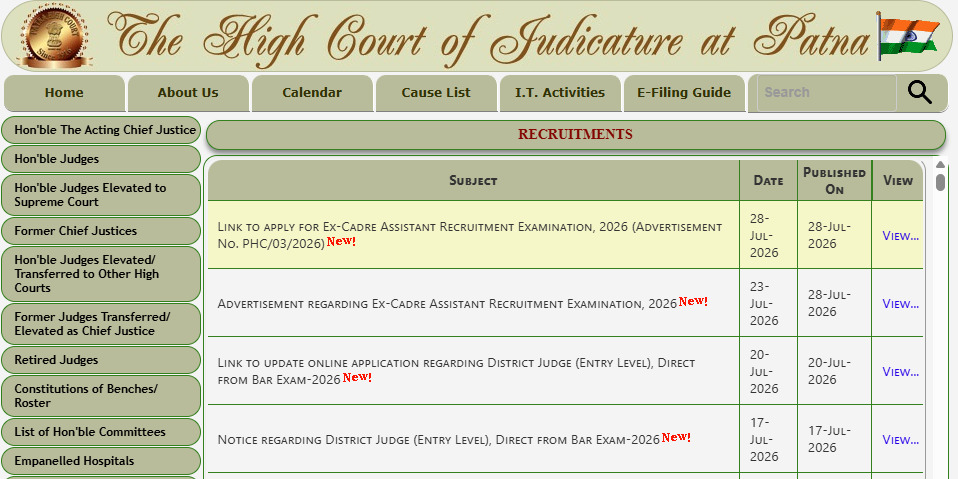Image resolution: width=958 pixels, height=479 pixels.
Task: Click subject 'Advertisement regarding Ex-Cadre Assistant Recruitment Examination, 2026'
Action: coord(447,304)
